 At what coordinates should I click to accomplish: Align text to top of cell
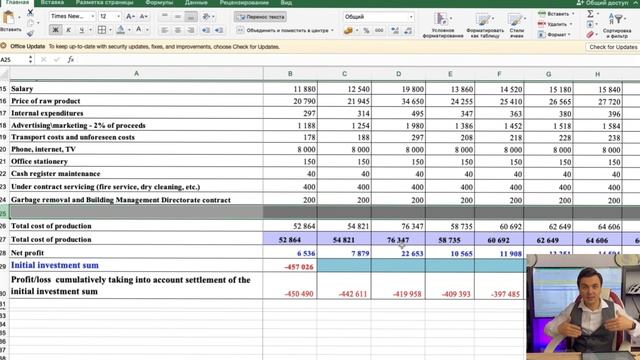click(164, 16)
